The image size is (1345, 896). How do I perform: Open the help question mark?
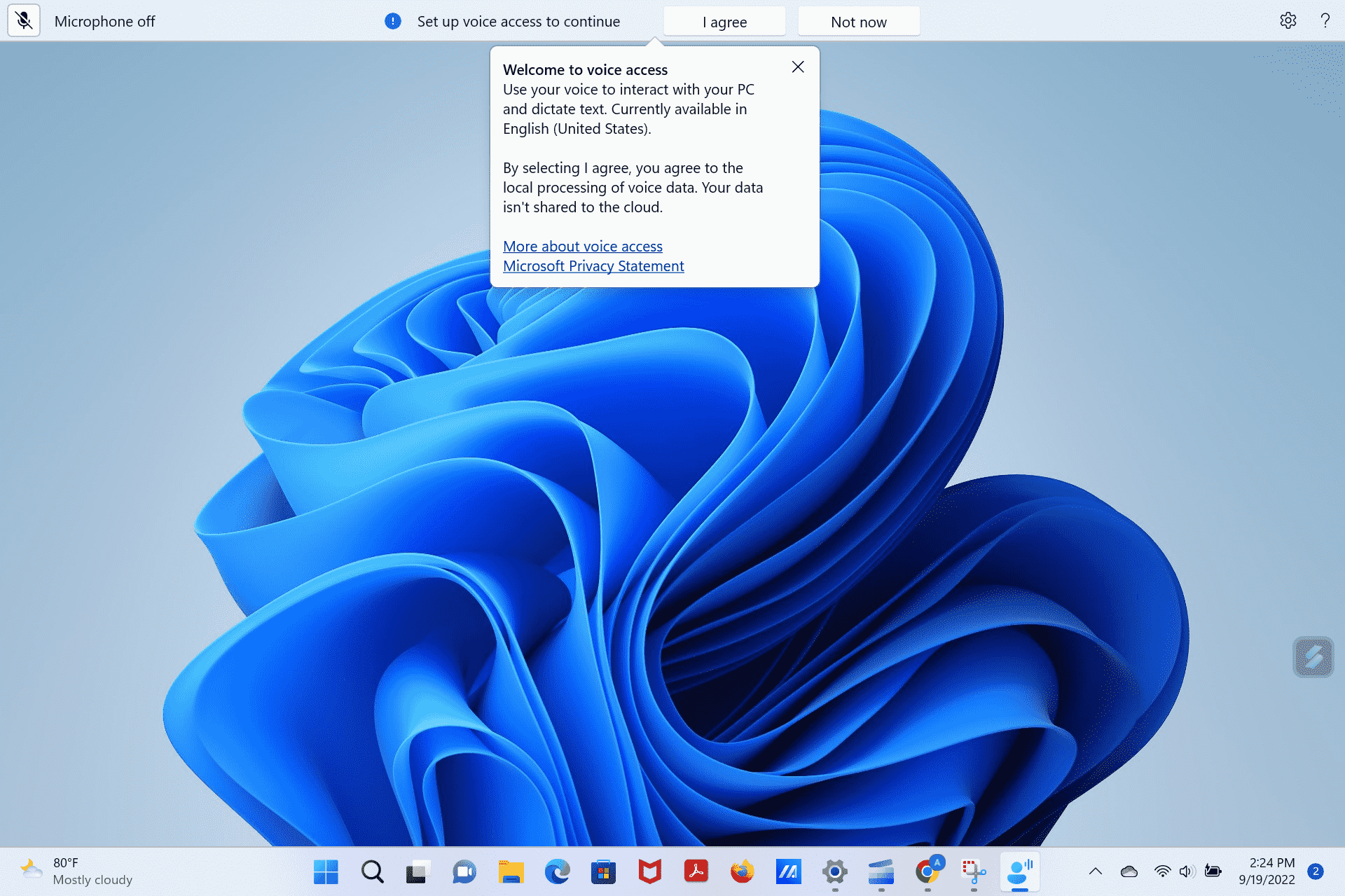click(1325, 20)
